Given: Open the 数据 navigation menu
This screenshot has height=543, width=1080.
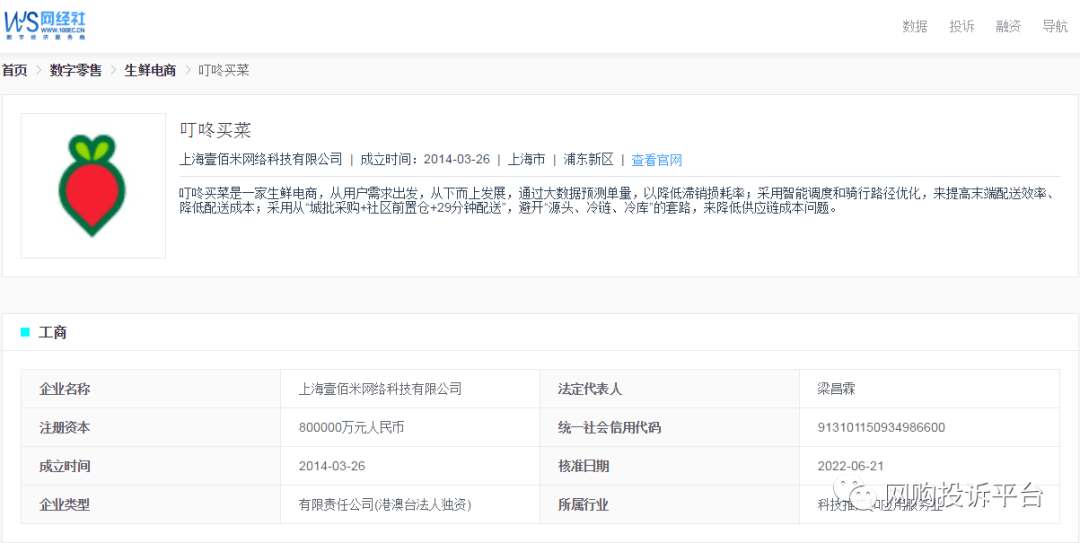Looking at the screenshot, I should pyautogui.click(x=915, y=27).
